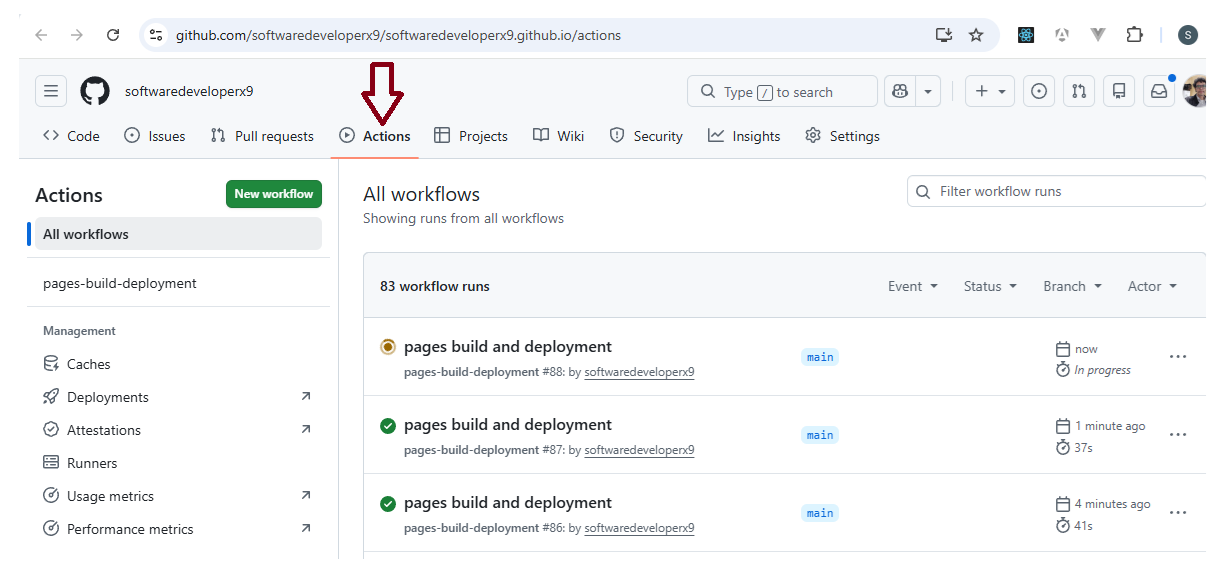Open the GitHub hamburger navigation menu
The width and height of the screenshot is (1232, 570).
coord(51,91)
